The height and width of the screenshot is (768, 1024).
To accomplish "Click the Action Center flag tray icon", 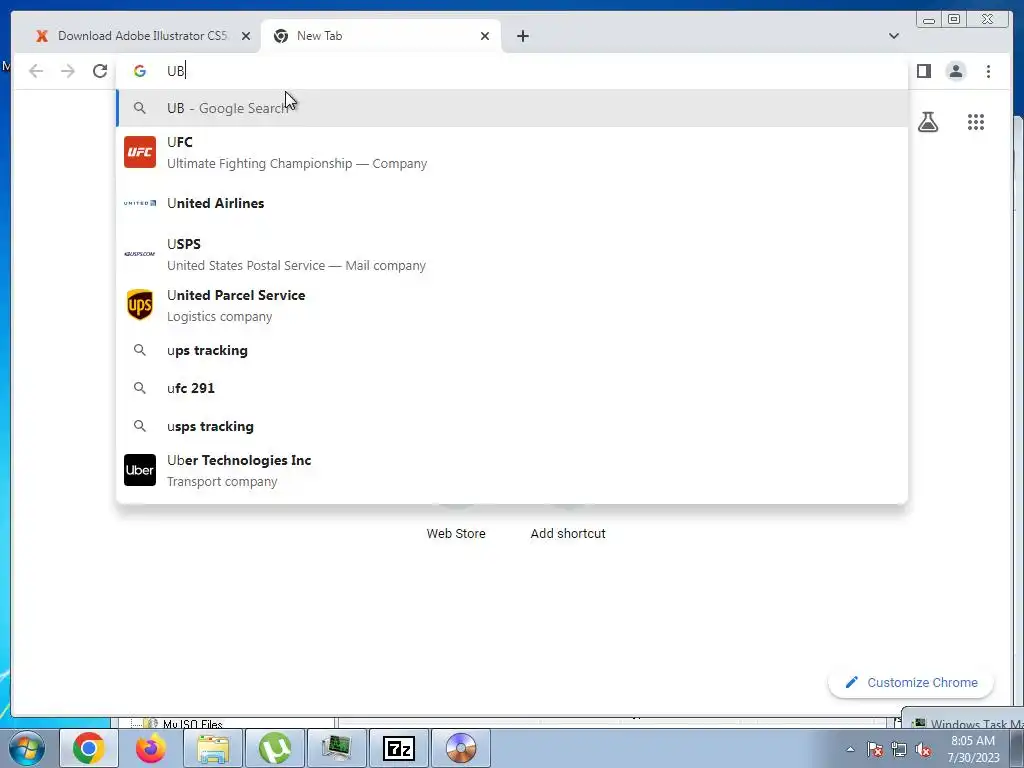I will coord(875,749).
